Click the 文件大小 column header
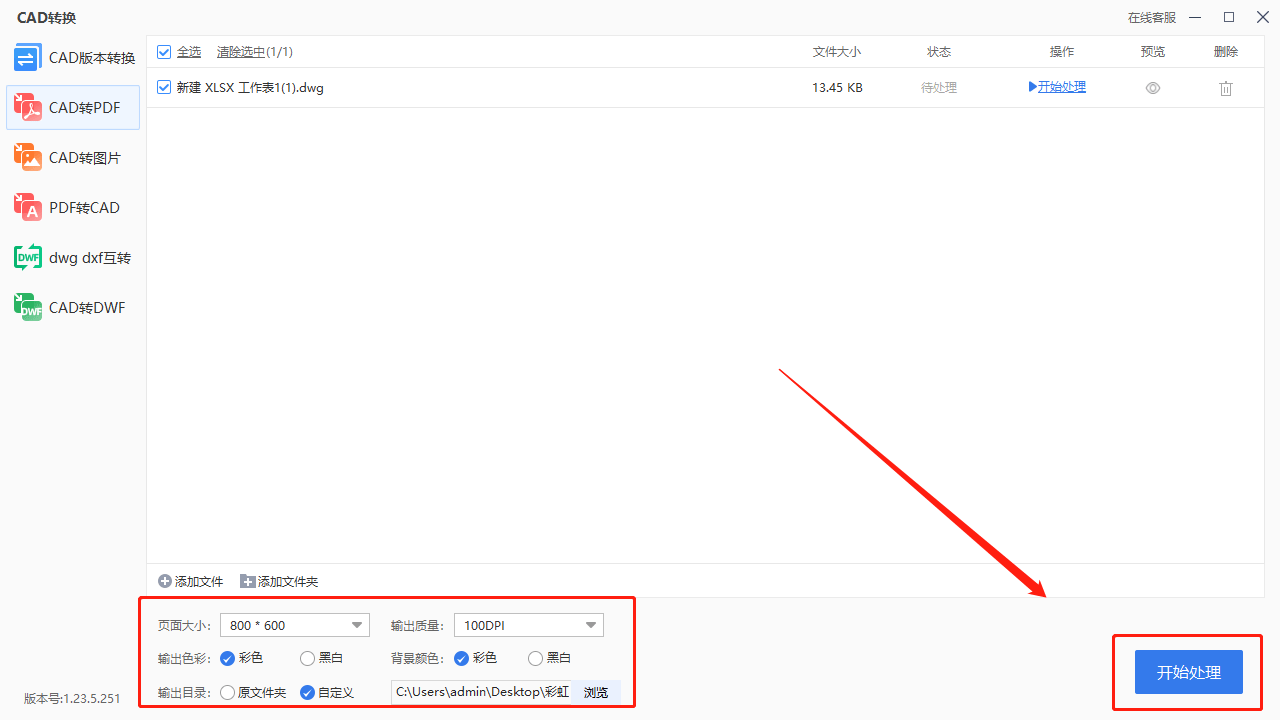Image resolution: width=1280 pixels, height=720 pixels. pyautogui.click(x=837, y=52)
